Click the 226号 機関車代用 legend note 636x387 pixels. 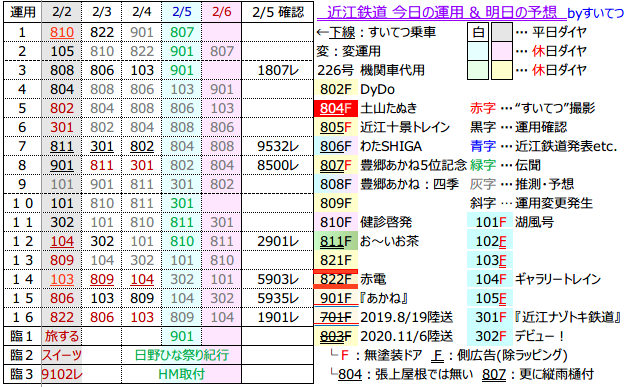point(371,70)
